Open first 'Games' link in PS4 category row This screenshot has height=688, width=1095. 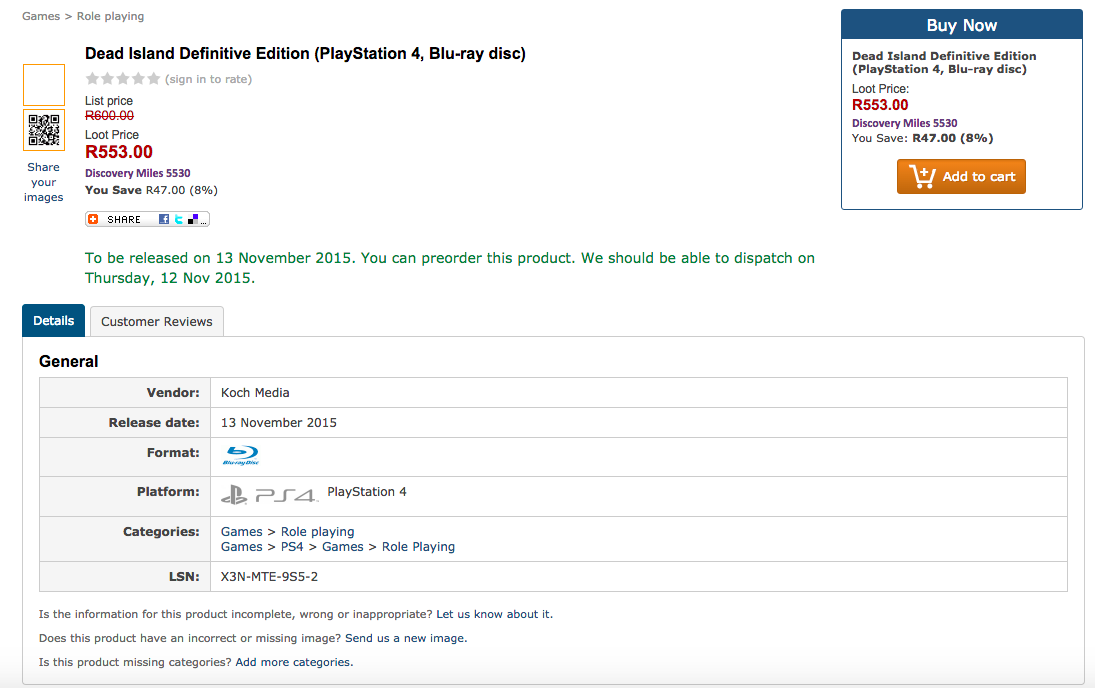[x=242, y=546]
